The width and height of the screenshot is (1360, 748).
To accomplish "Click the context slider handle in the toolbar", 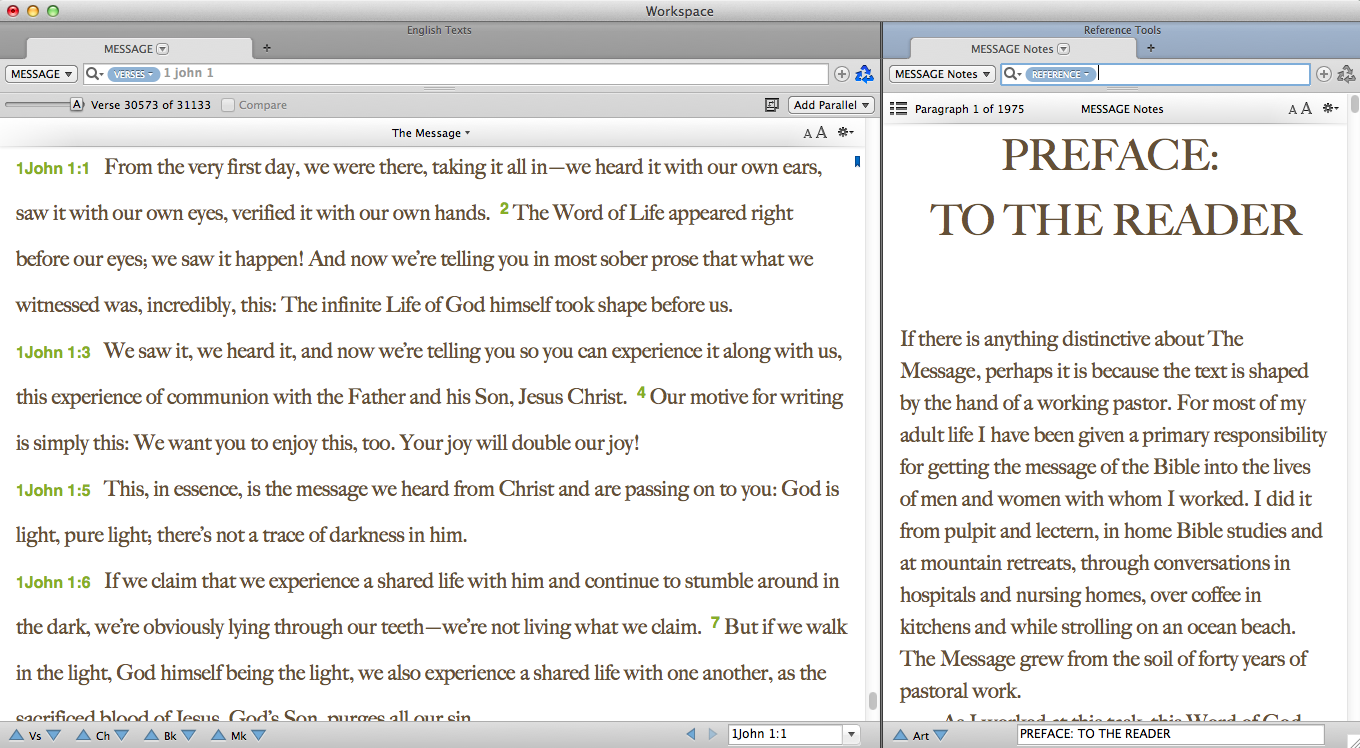I will click(76, 105).
